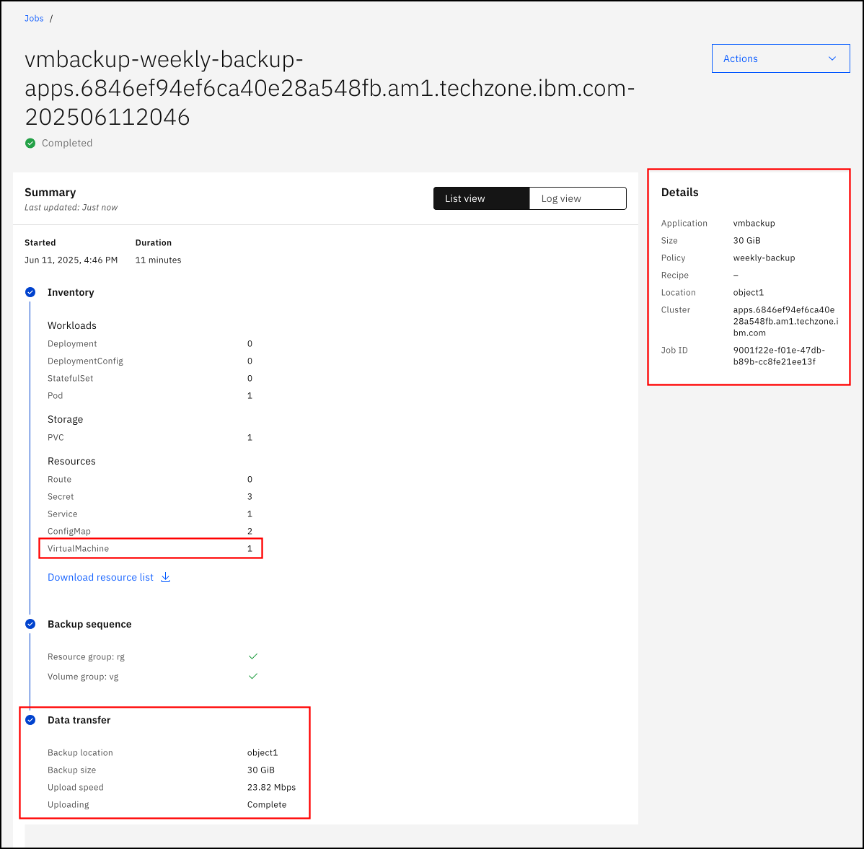Click the Inventory step checkmark icon
This screenshot has width=864, height=850.
tap(30, 292)
